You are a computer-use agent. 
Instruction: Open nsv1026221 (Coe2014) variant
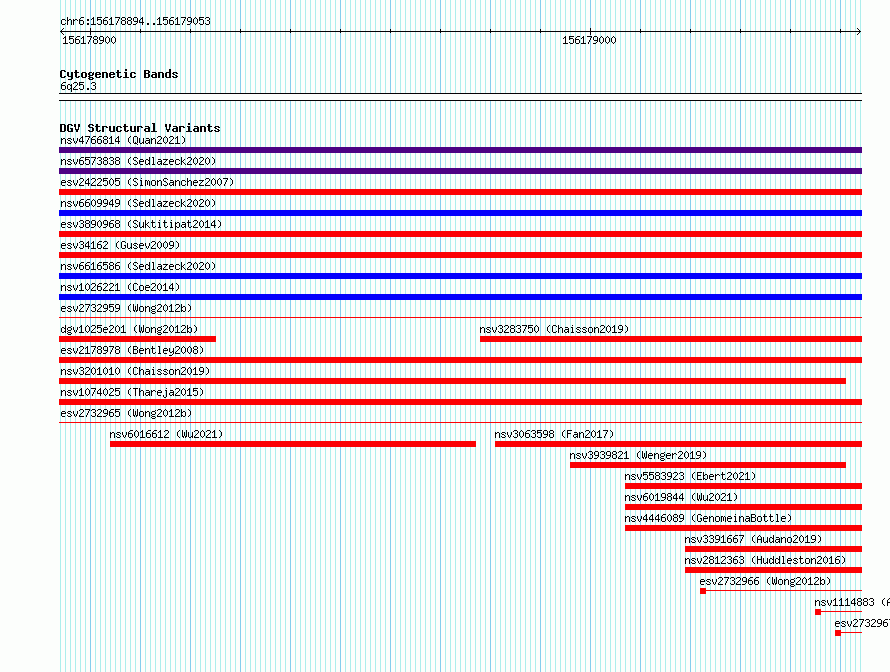click(120, 287)
